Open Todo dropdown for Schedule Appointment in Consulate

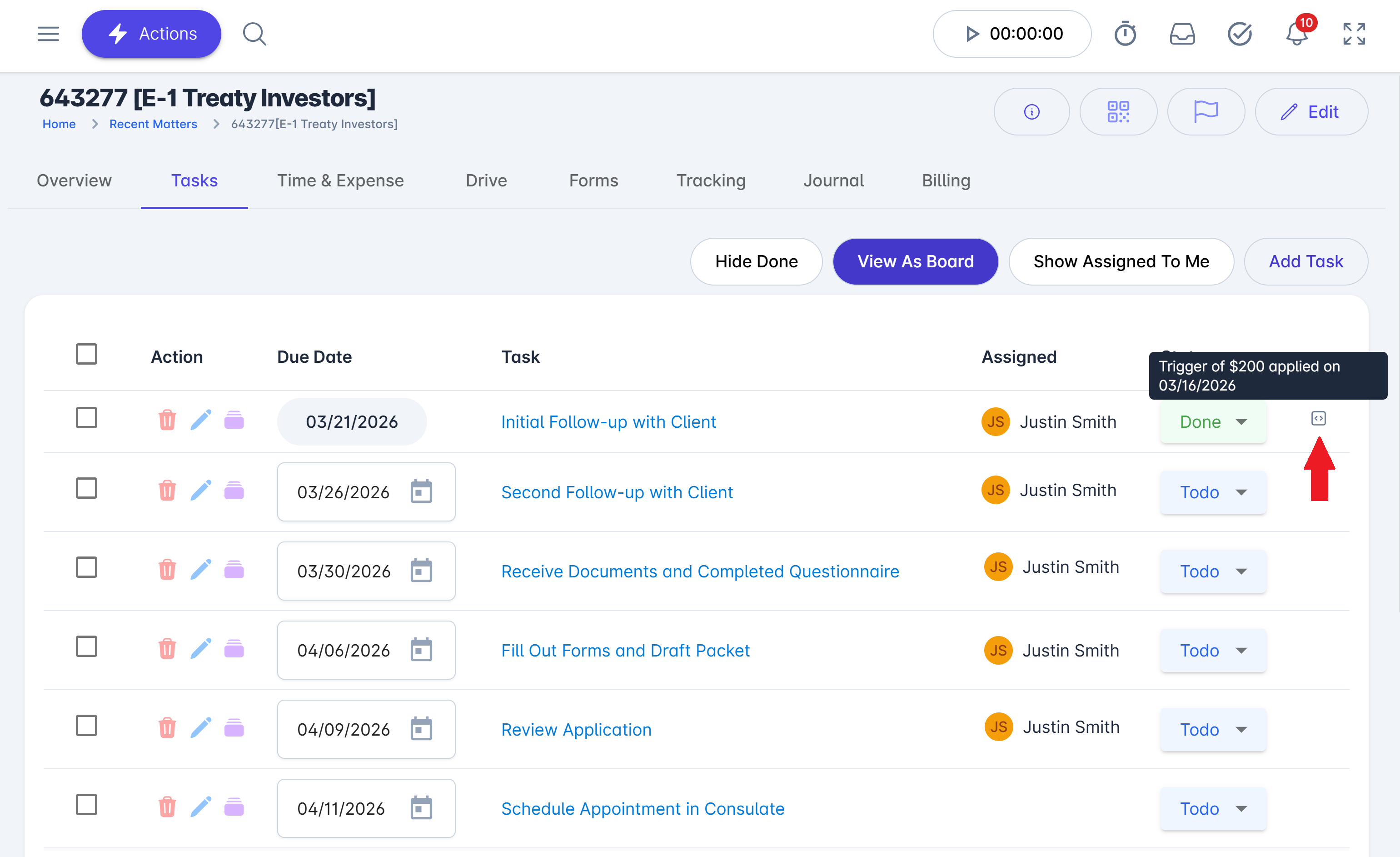coord(1212,809)
